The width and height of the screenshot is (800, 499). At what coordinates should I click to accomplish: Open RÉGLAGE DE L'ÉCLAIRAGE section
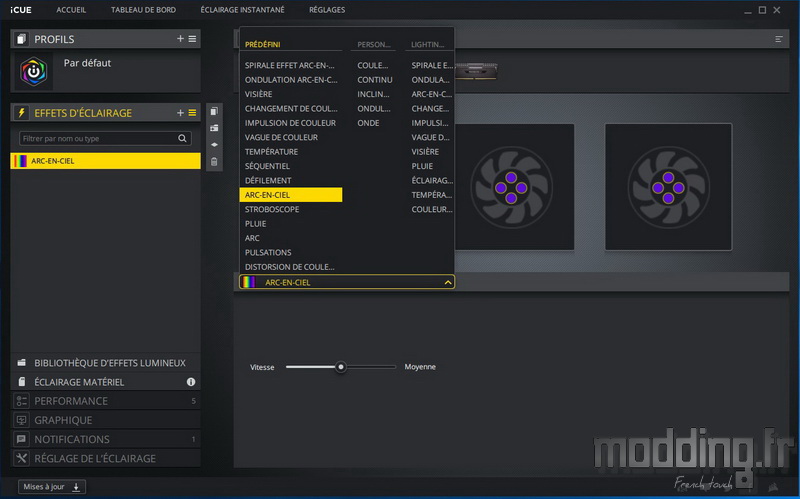(x=105, y=458)
